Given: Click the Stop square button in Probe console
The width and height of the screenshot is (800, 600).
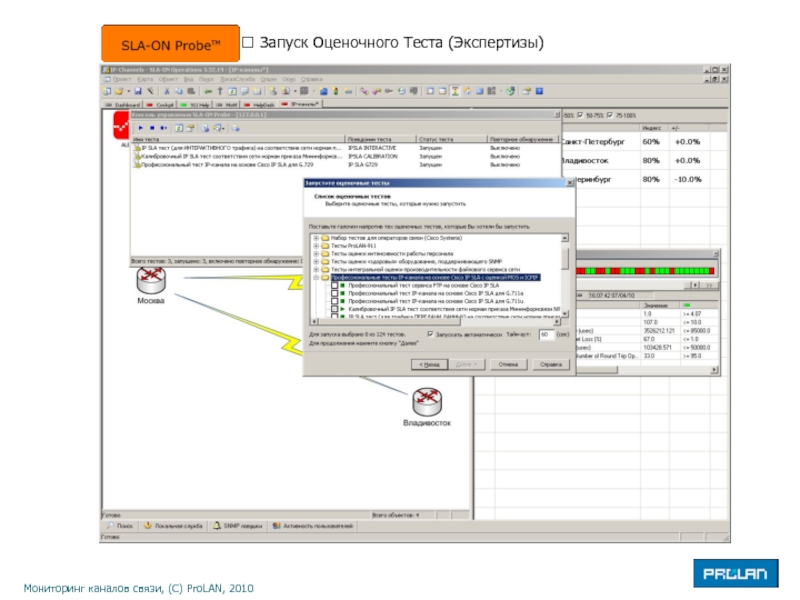Looking at the screenshot, I should coord(152,128).
